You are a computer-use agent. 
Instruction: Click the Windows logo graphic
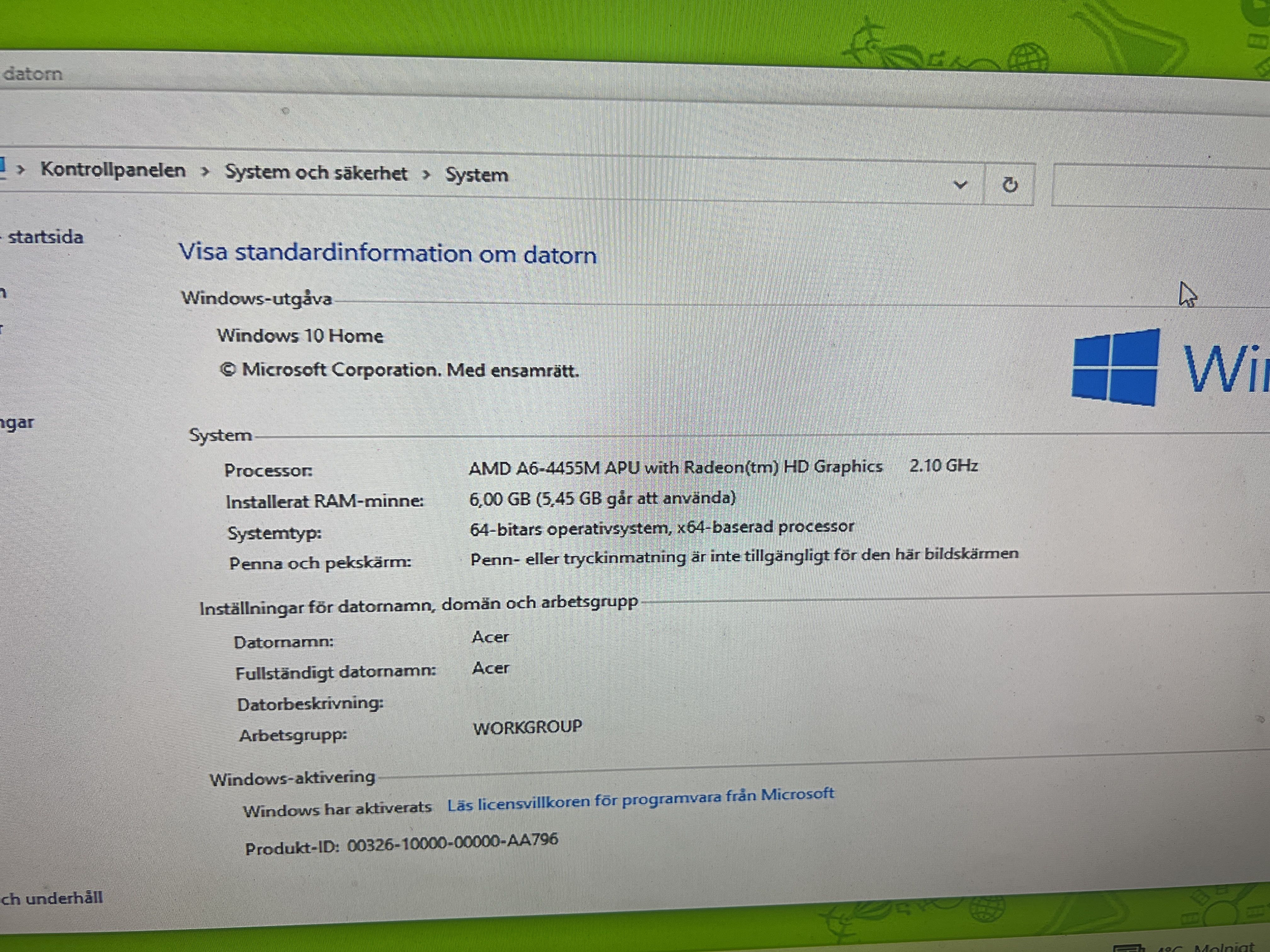[1116, 367]
